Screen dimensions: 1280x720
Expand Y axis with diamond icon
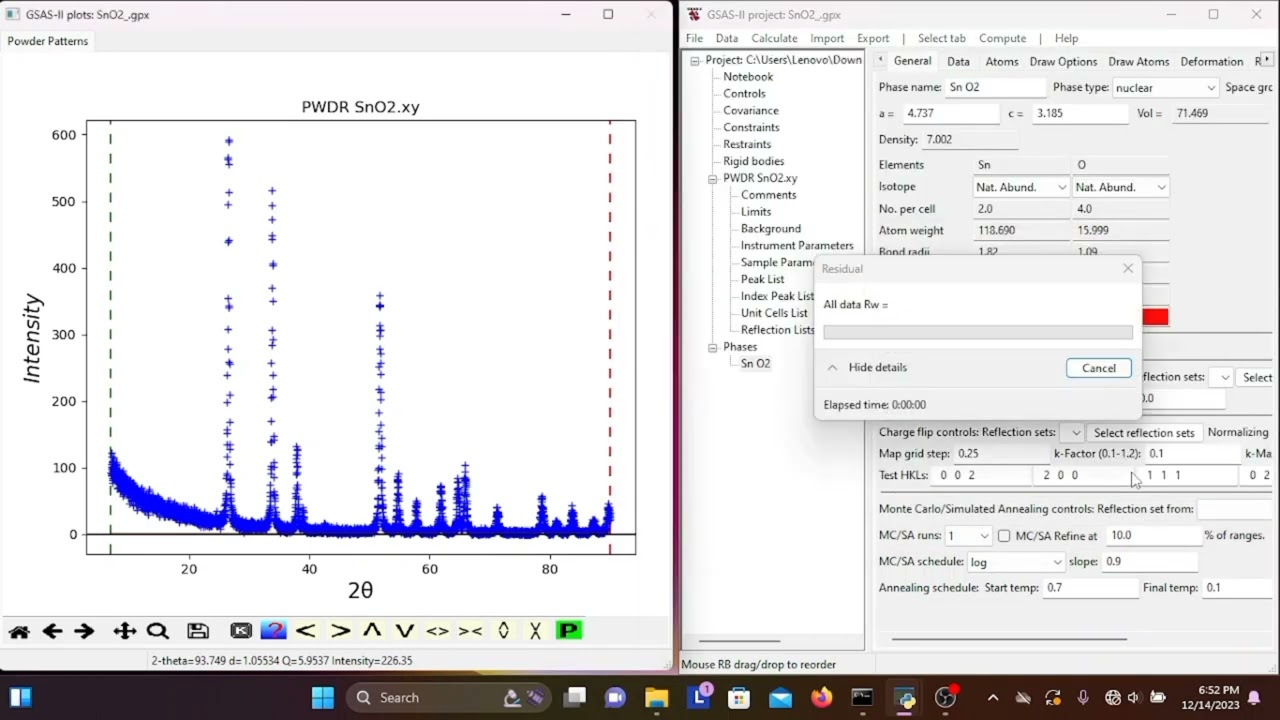pyautogui.click(x=503, y=631)
